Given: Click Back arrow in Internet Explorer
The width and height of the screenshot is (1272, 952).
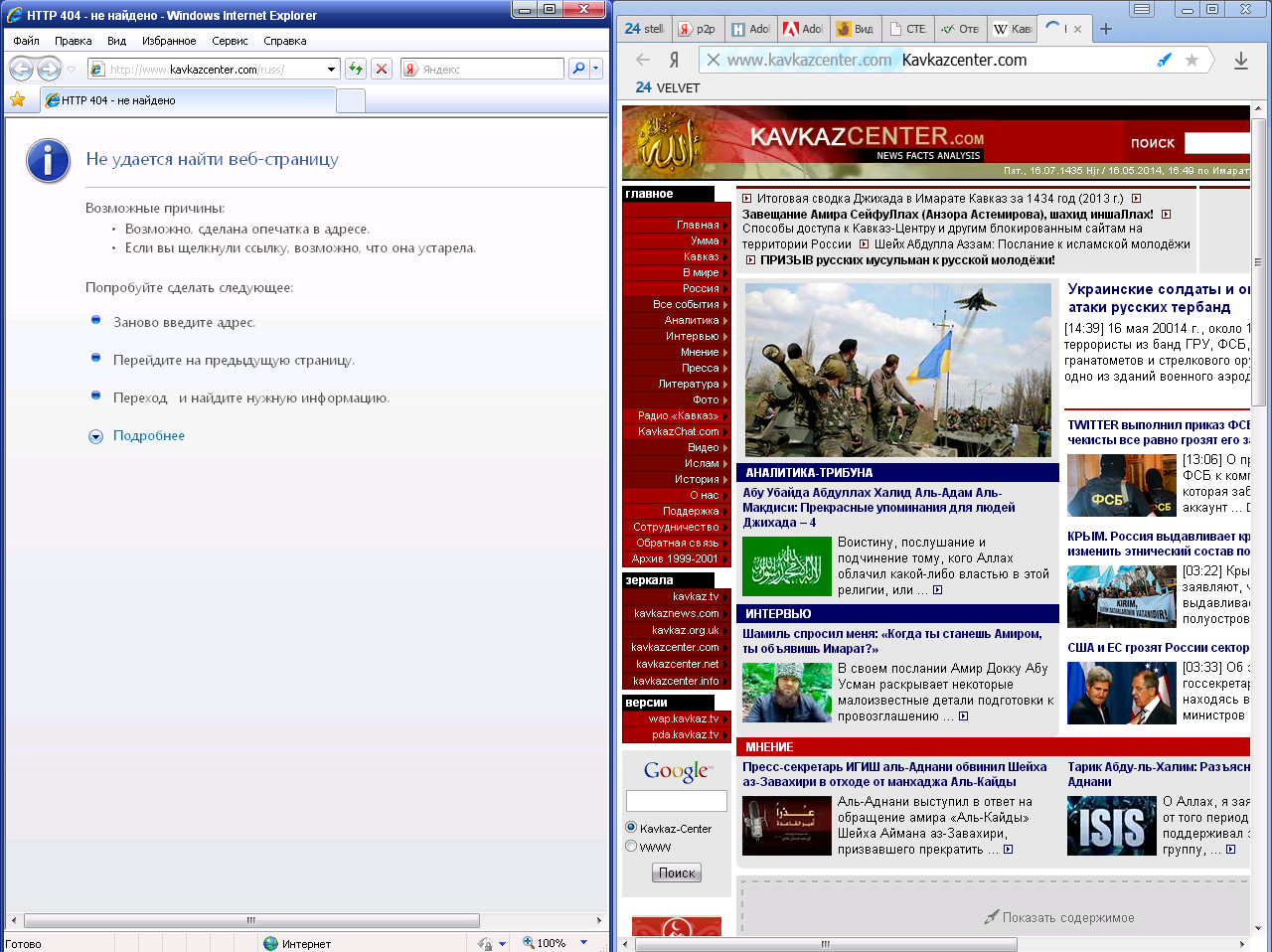Looking at the screenshot, I should [x=21, y=69].
